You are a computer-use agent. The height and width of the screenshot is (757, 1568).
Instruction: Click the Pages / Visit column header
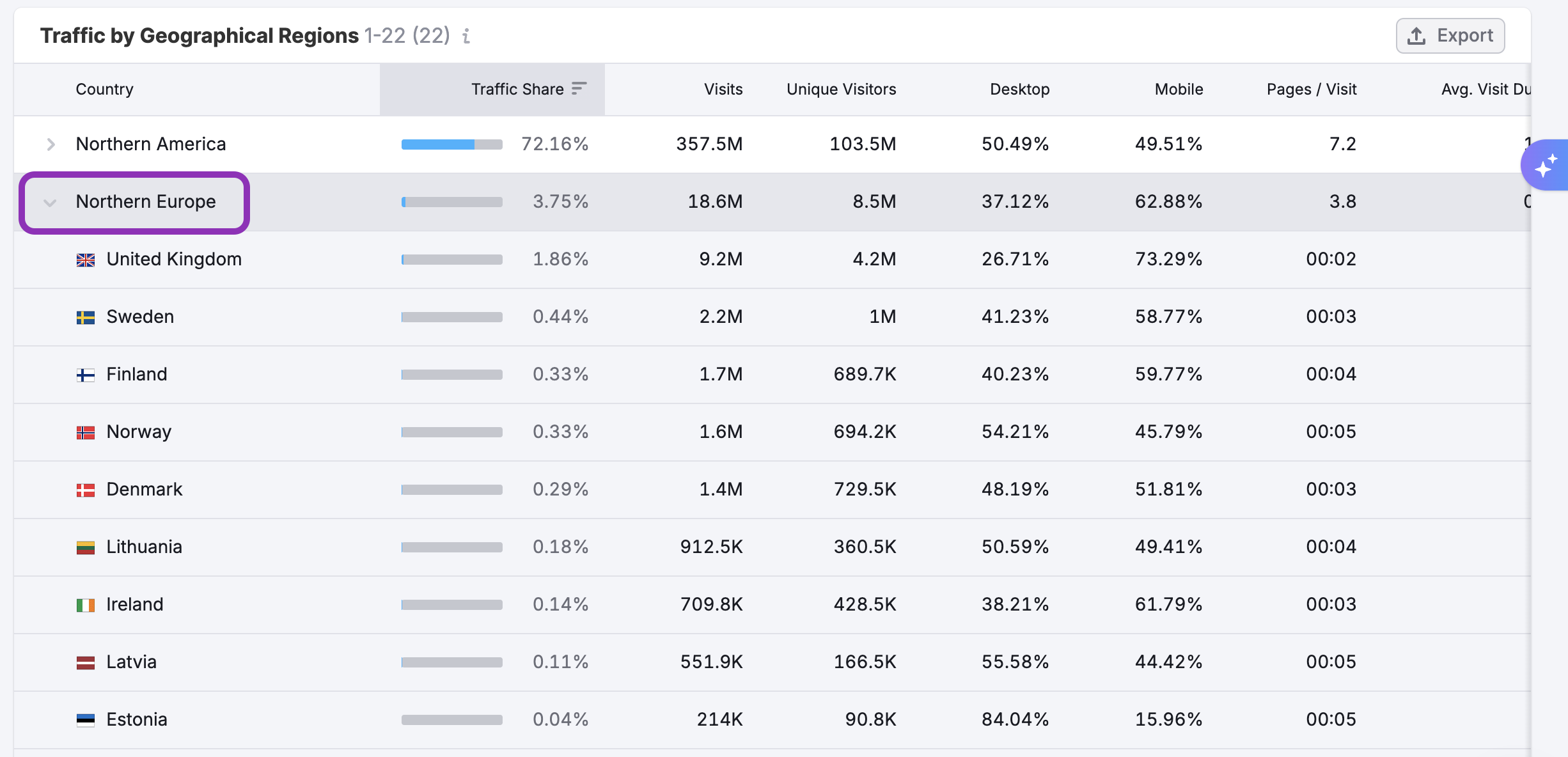tap(1311, 90)
